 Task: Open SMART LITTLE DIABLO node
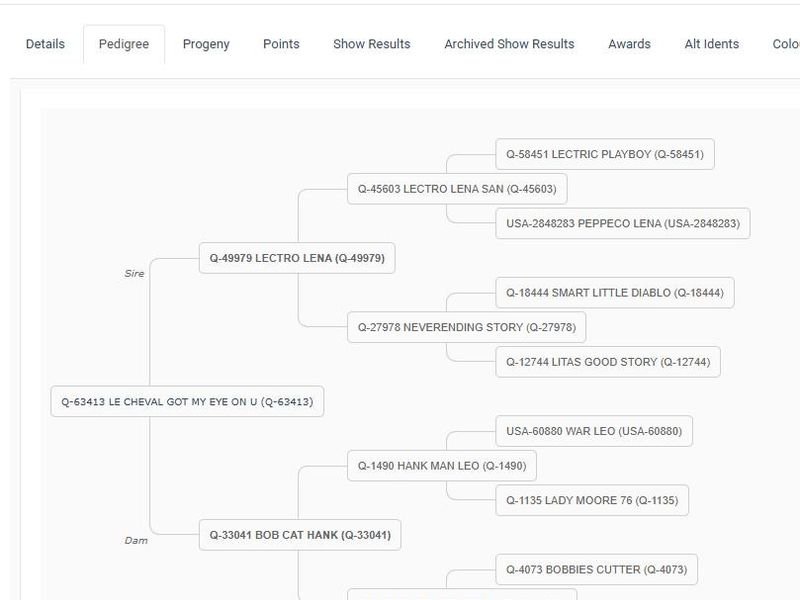(x=614, y=293)
